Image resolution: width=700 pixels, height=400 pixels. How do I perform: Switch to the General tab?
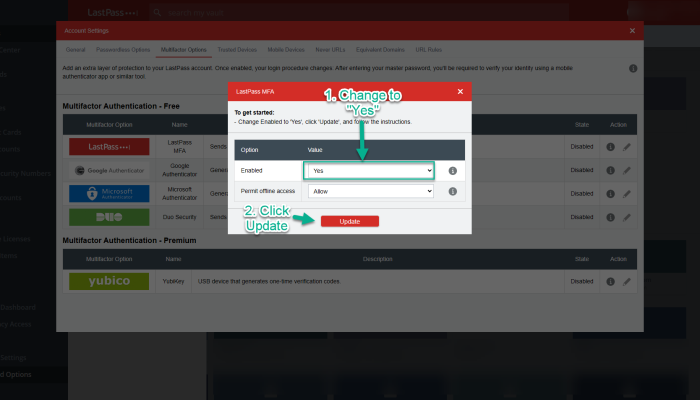tap(75, 50)
